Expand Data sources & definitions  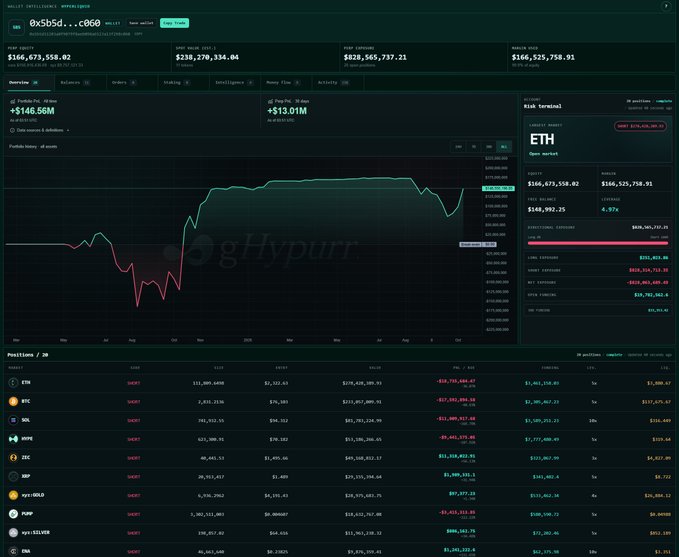pyautogui.click(x=39, y=130)
